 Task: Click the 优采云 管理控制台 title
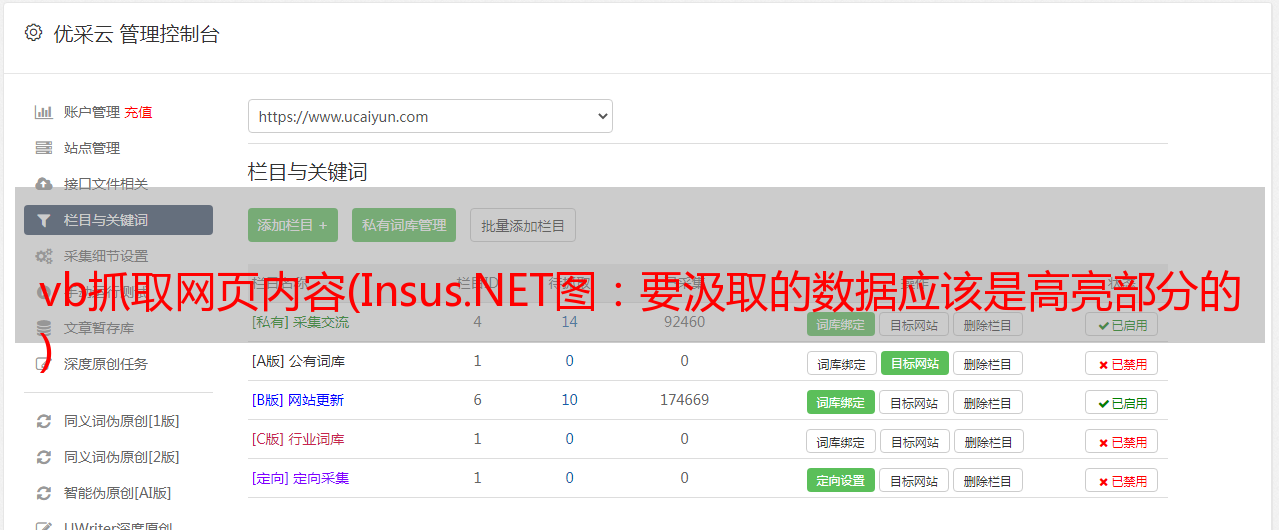[x=136, y=34]
